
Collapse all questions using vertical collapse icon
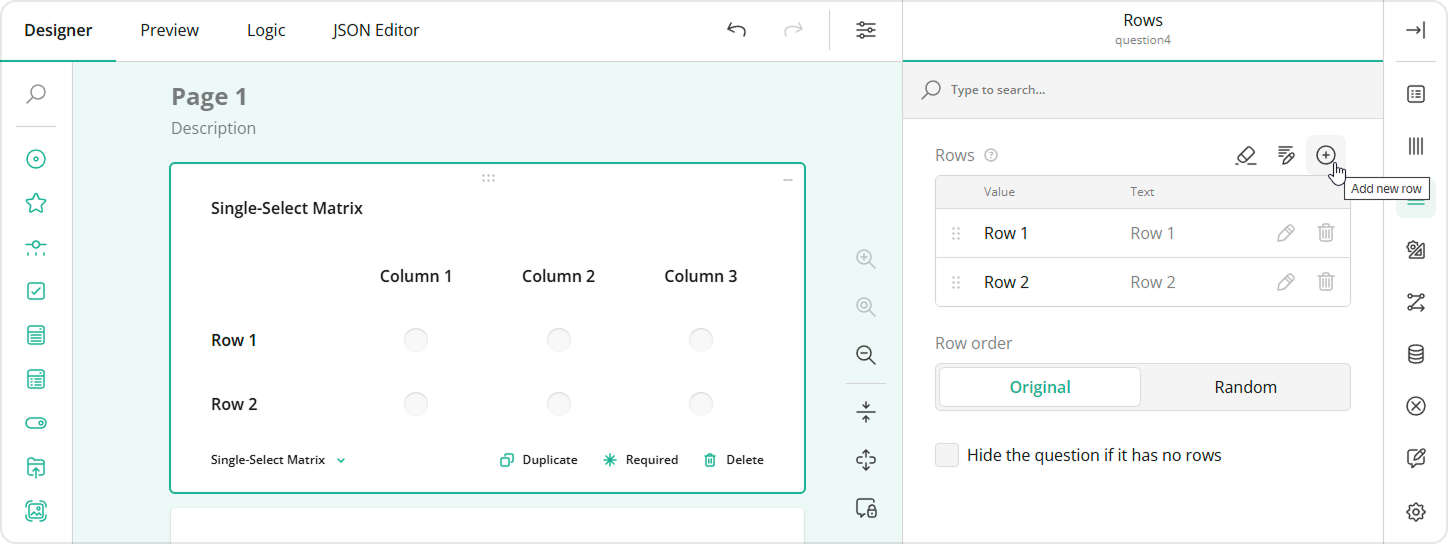point(866,412)
